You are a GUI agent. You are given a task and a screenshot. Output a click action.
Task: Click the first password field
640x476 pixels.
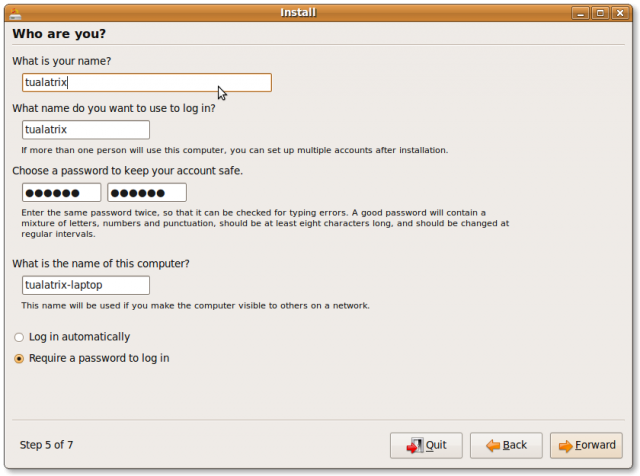point(61,192)
